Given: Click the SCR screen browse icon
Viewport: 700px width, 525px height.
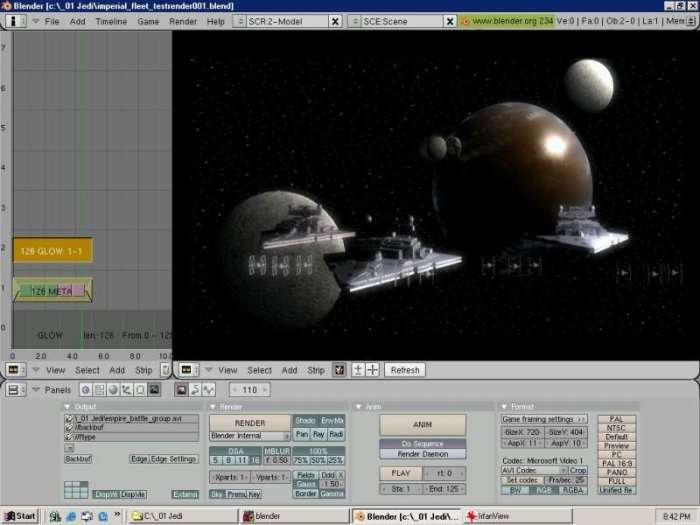Looking at the screenshot, I should 239,21.
